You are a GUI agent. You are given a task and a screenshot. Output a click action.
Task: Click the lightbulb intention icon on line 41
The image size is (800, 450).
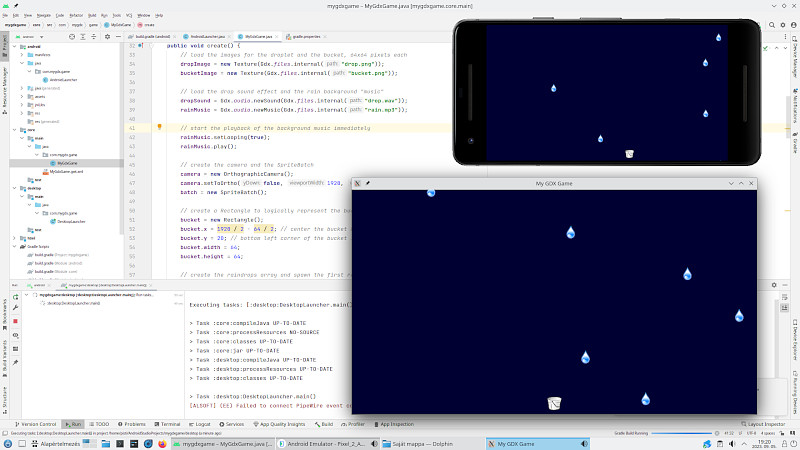coord(159,127)
